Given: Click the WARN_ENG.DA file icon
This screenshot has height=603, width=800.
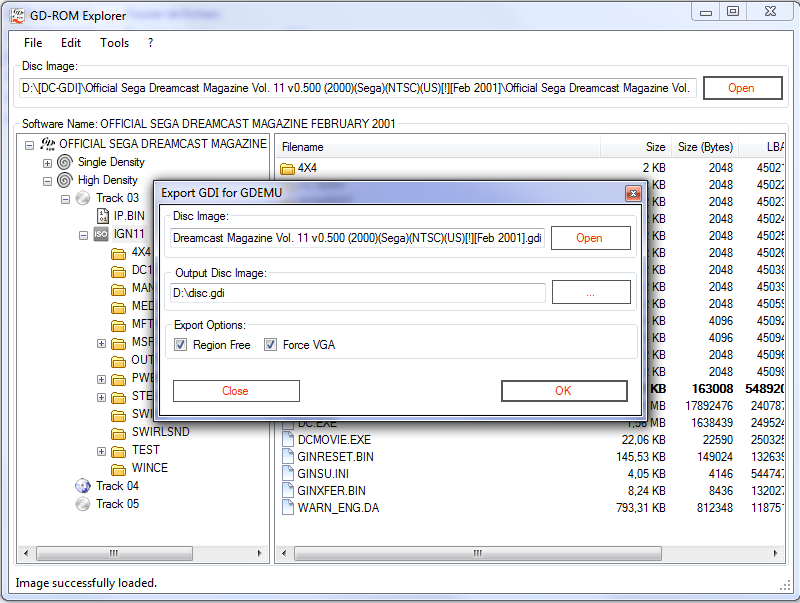Looking at the screenshot, I should (288, 508).
